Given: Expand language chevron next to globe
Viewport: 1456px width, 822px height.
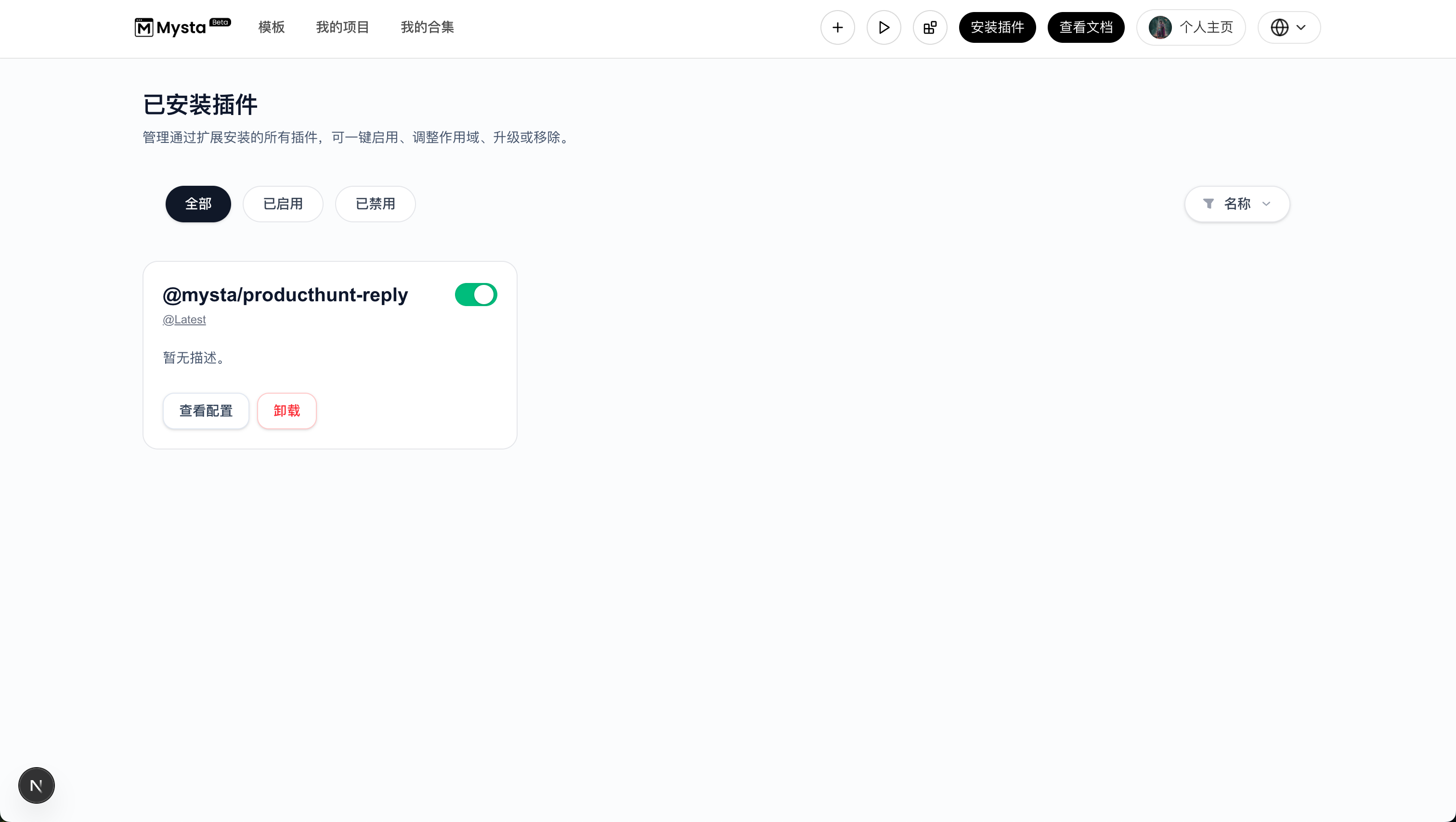Looking at the screenshot, I should [x=1301, y=27].
